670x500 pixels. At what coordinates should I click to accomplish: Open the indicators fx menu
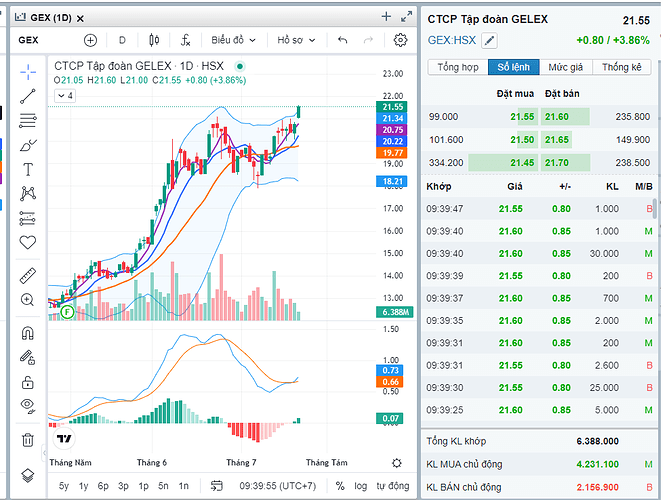[185, 40]
